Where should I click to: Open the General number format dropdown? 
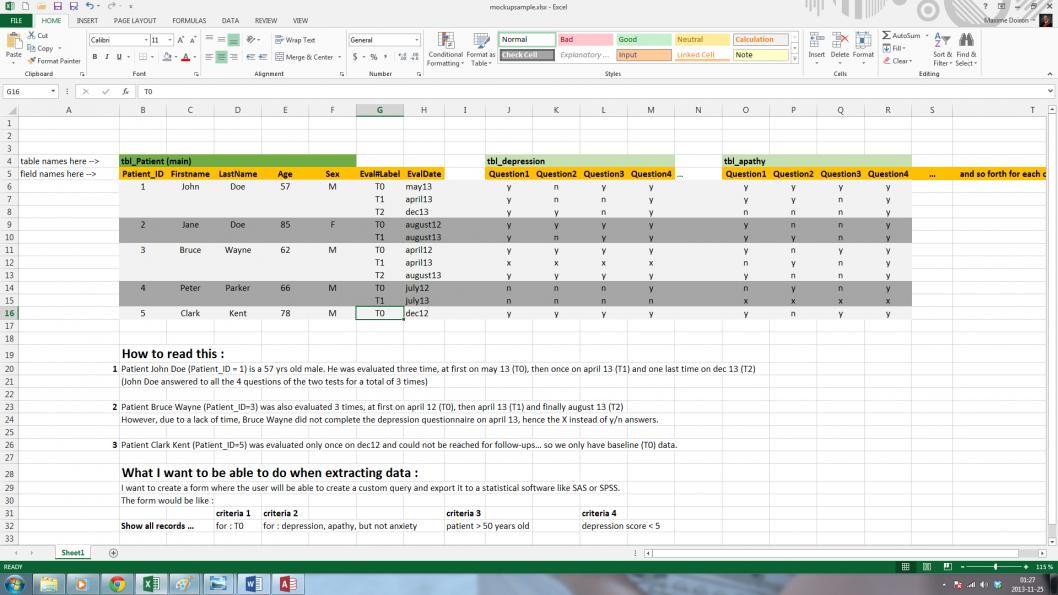pyautogui.click(x=416, y=40)
